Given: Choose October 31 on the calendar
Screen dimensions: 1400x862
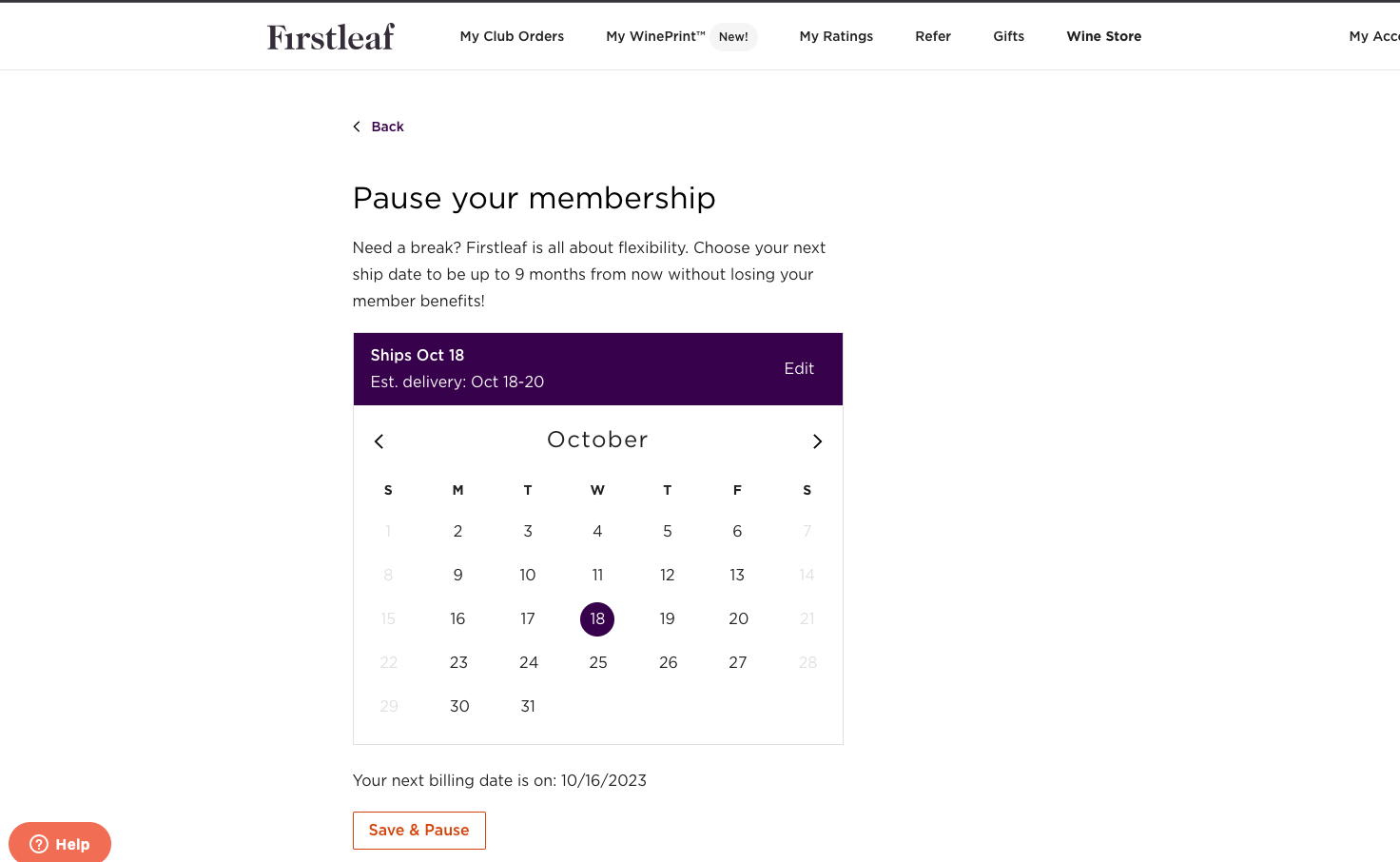Looking at the screenshot, I should [x=528, y=706].
